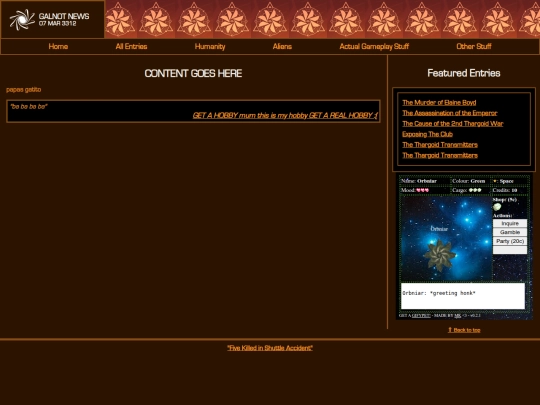Viewport: 540px width, 405px height.
Task: Click the Credits: 10 cell
Action: (x=510, y=190)
